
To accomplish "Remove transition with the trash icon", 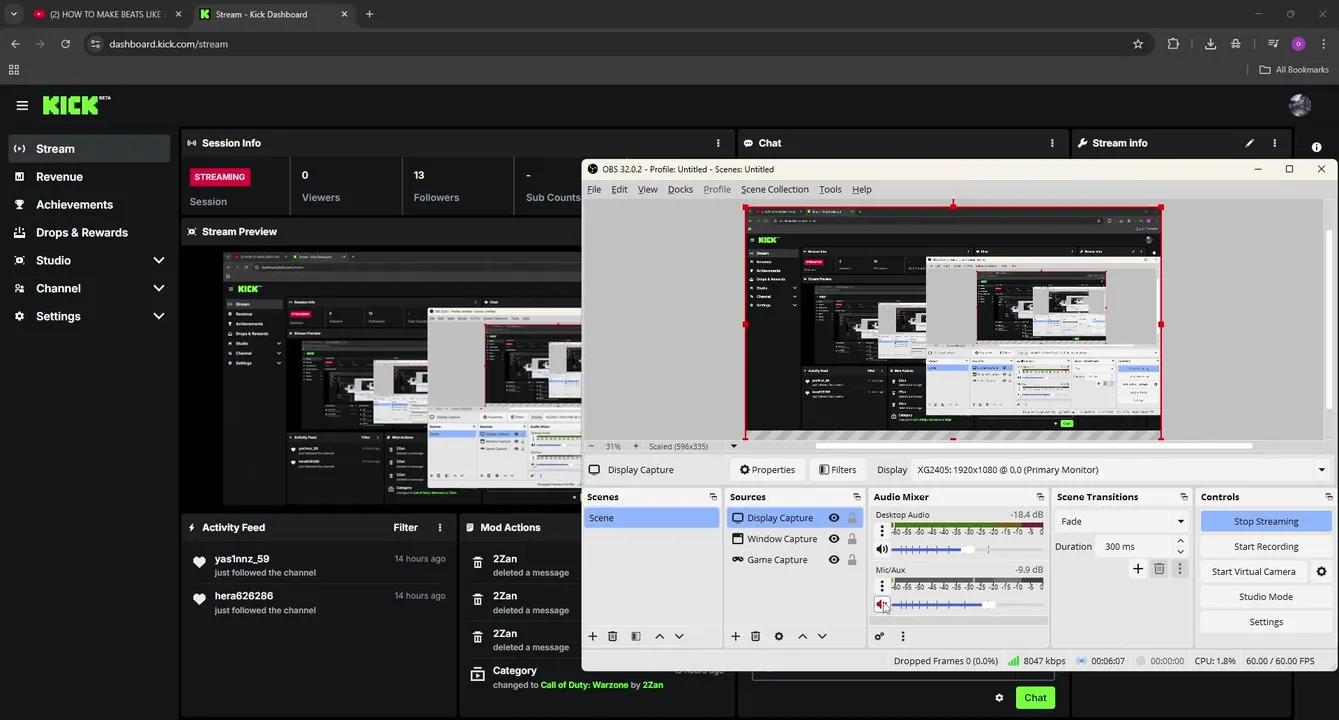I will coord(1159,569).
